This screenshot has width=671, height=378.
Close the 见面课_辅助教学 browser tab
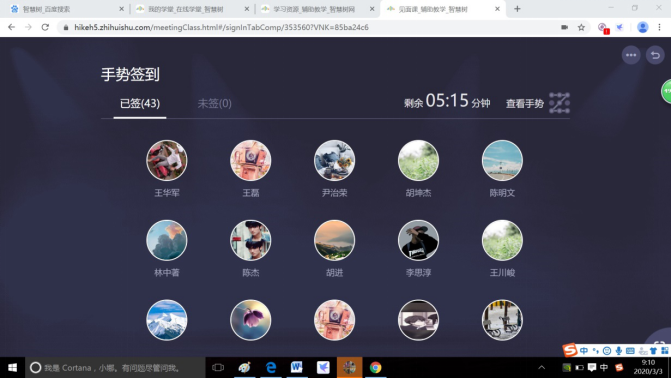click(x=497, y=9)
